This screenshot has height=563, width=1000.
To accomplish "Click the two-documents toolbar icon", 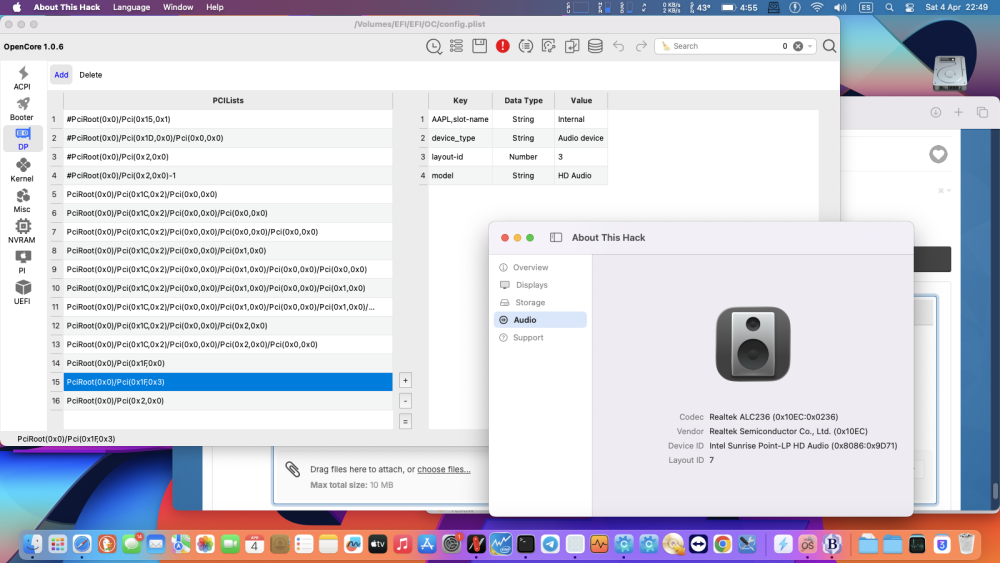I will [x=572, y=46].
